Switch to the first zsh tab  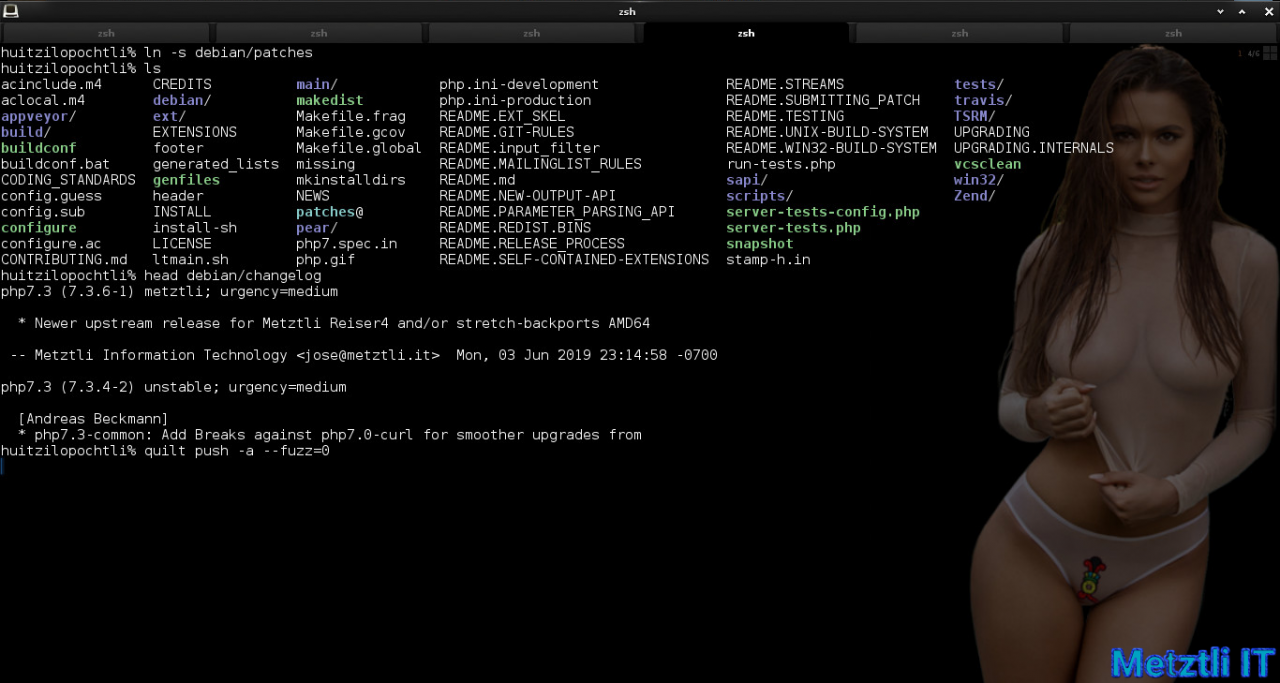point(106,33)
